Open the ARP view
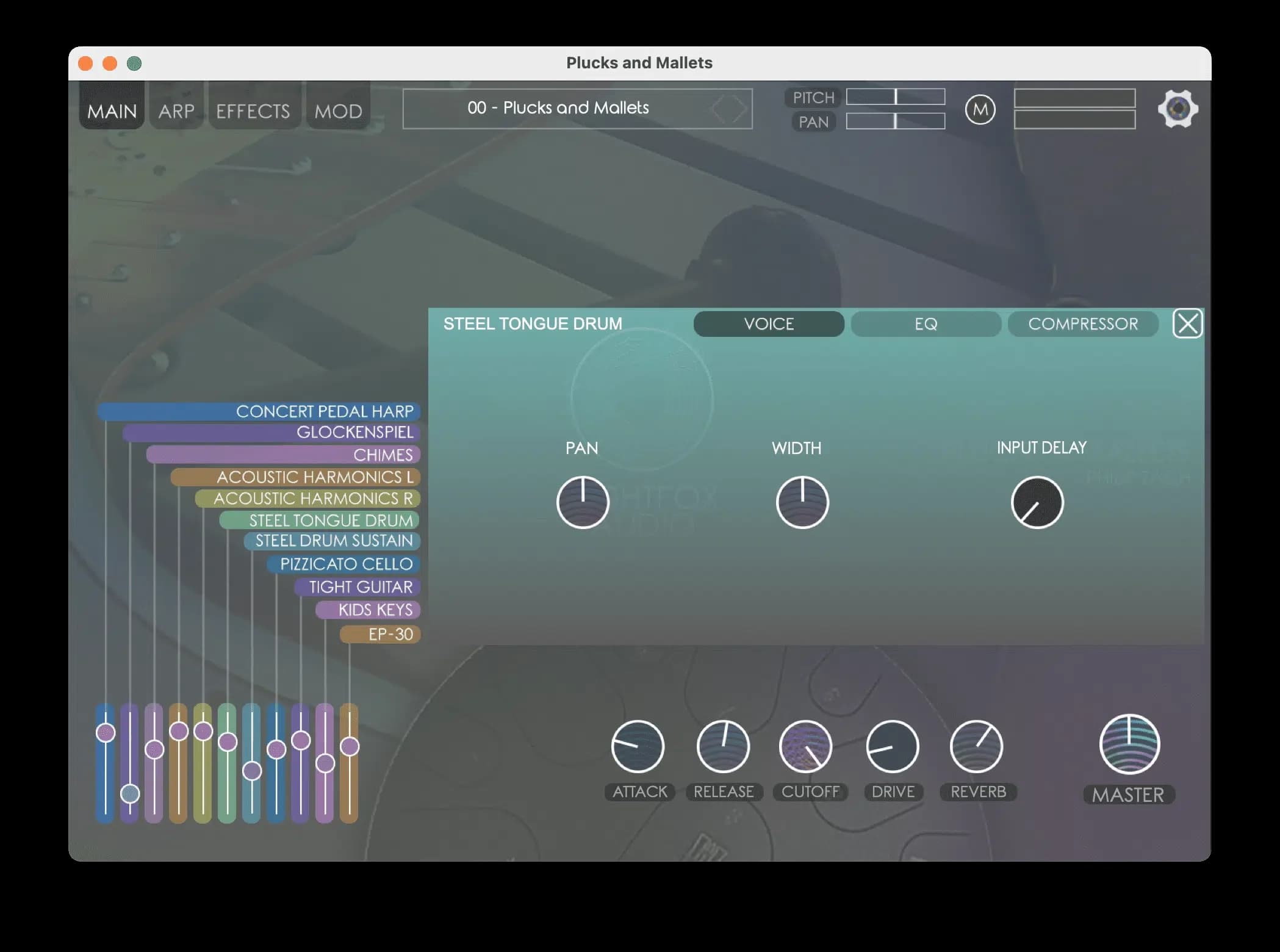 point(176,110)
